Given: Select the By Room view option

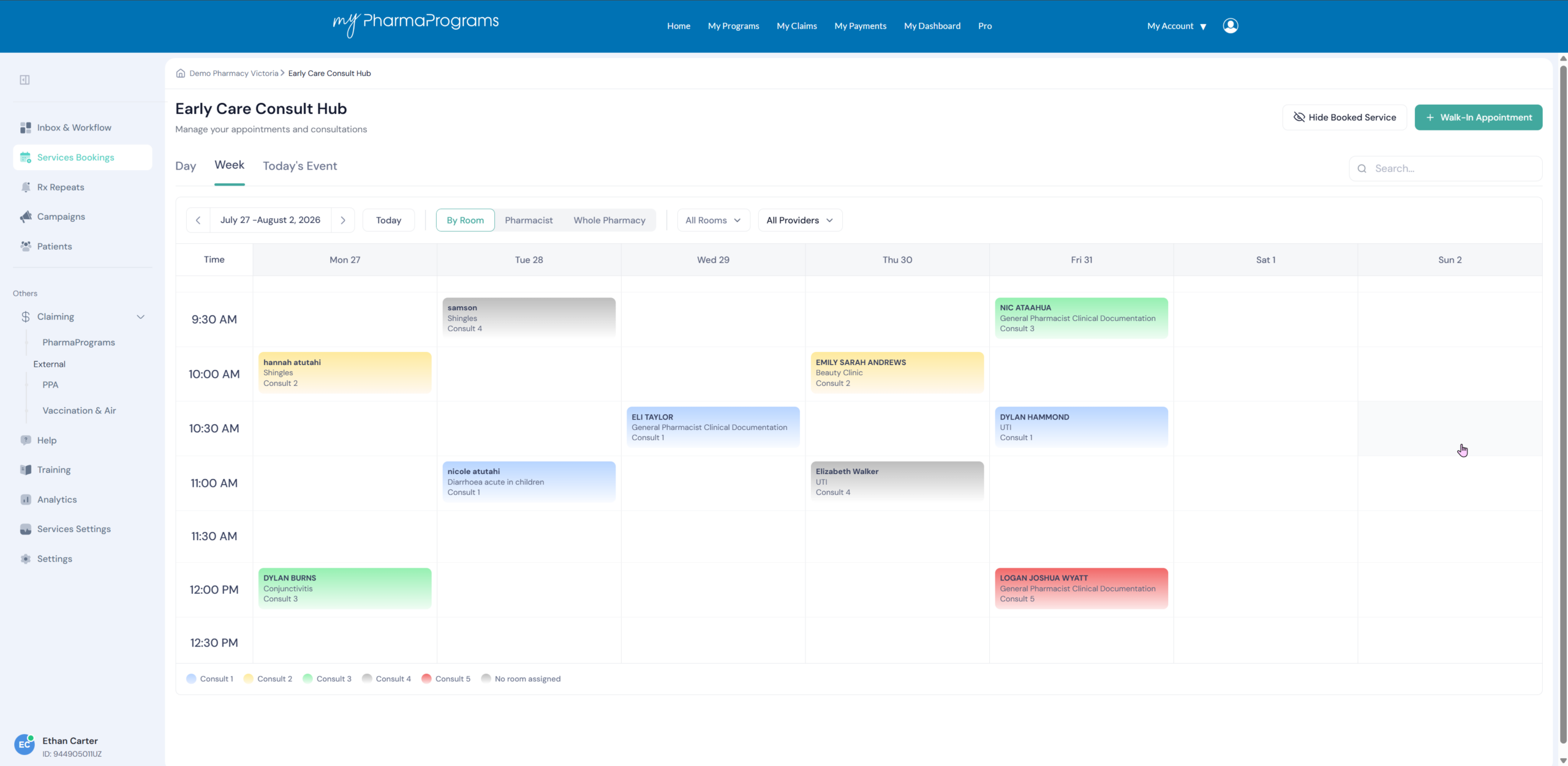Looking at the screenshot, I should click(x=465, y=220).
